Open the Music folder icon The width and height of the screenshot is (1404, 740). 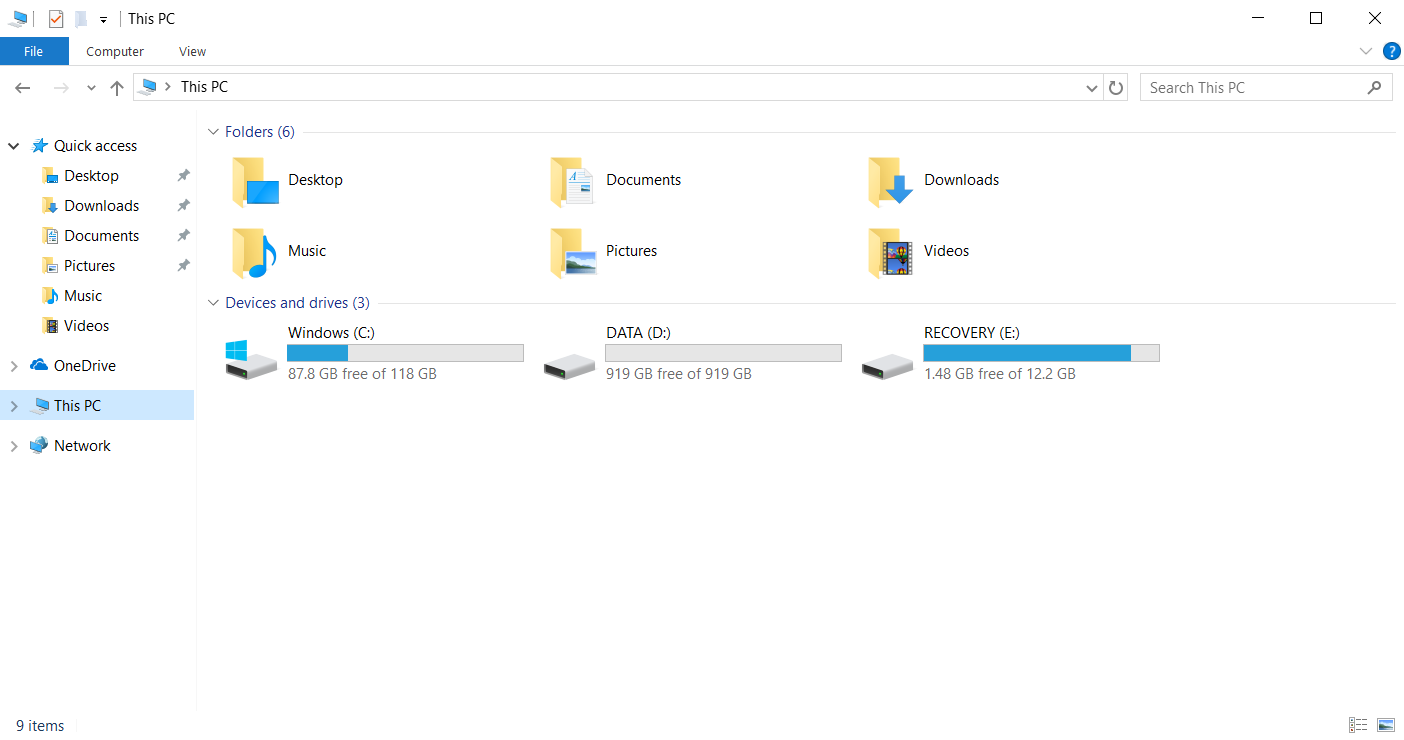click(x=254, y=252)
